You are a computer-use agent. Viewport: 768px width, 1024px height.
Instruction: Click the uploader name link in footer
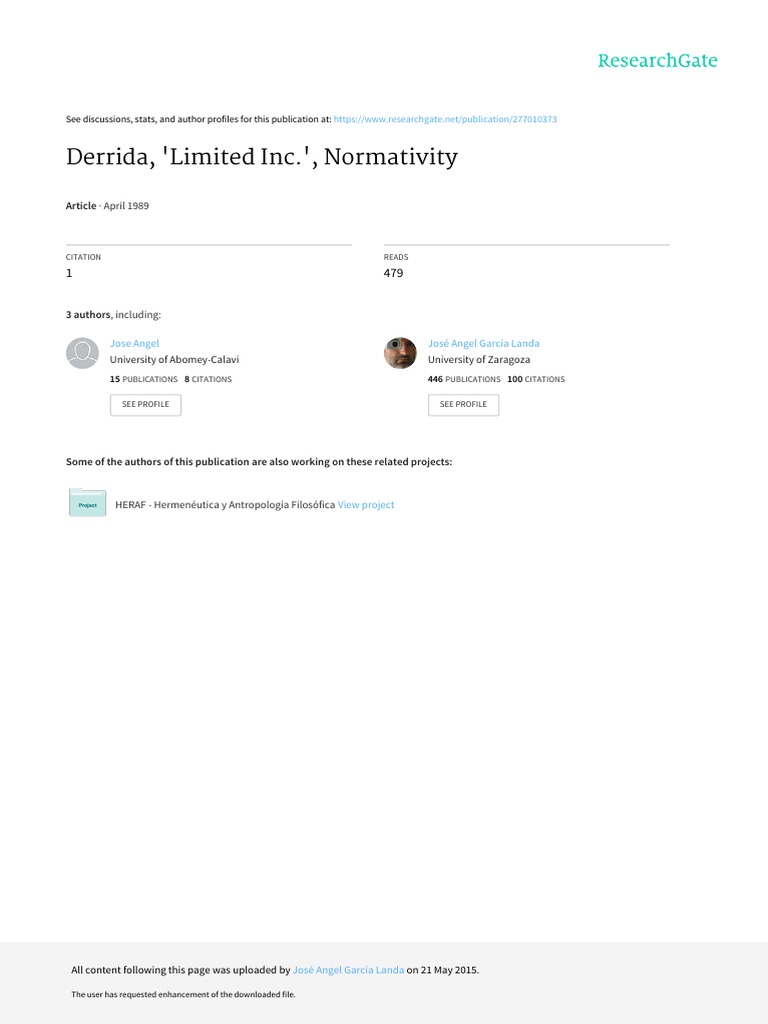(348, 970)
